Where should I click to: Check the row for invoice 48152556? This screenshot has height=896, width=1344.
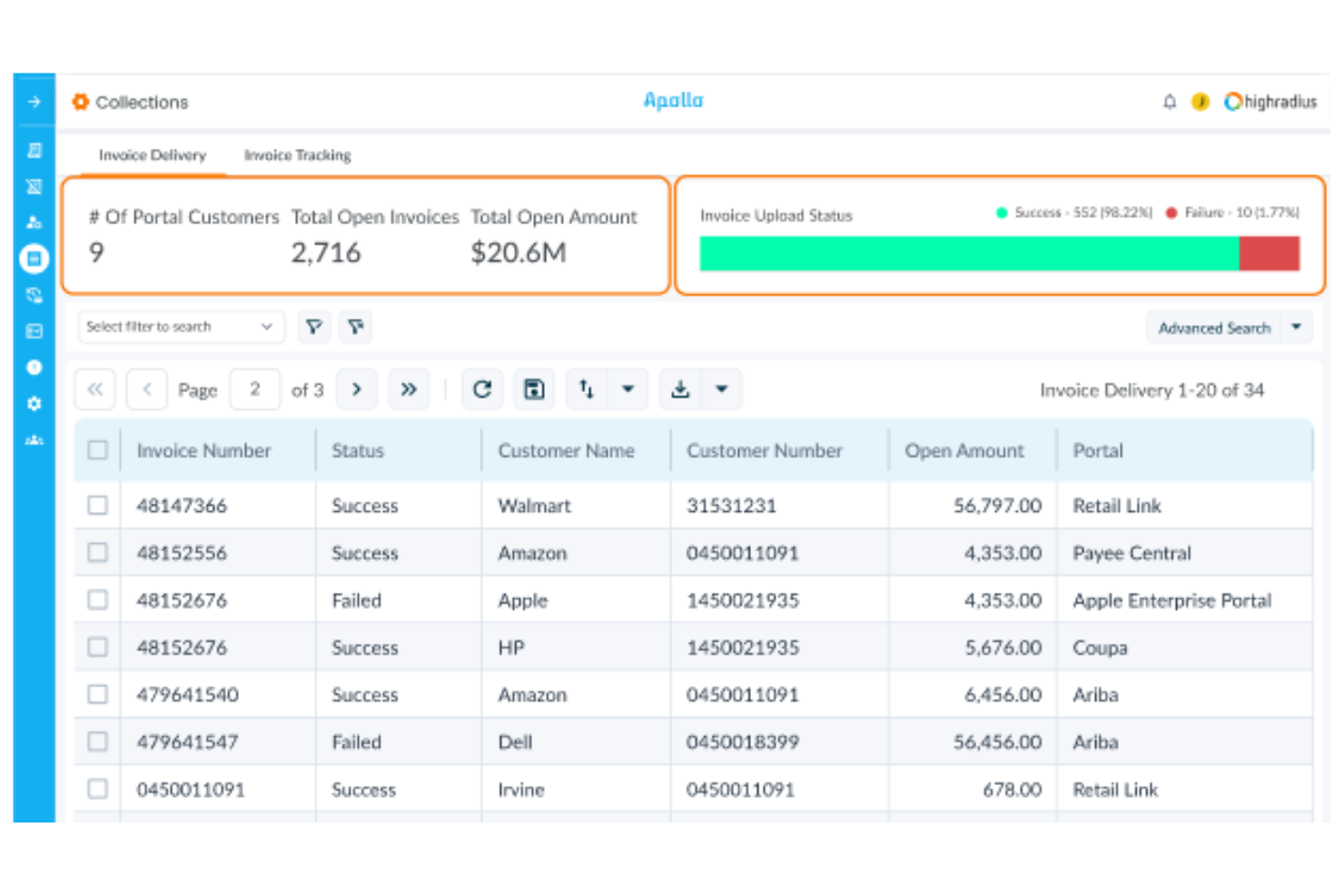point(98,553)
